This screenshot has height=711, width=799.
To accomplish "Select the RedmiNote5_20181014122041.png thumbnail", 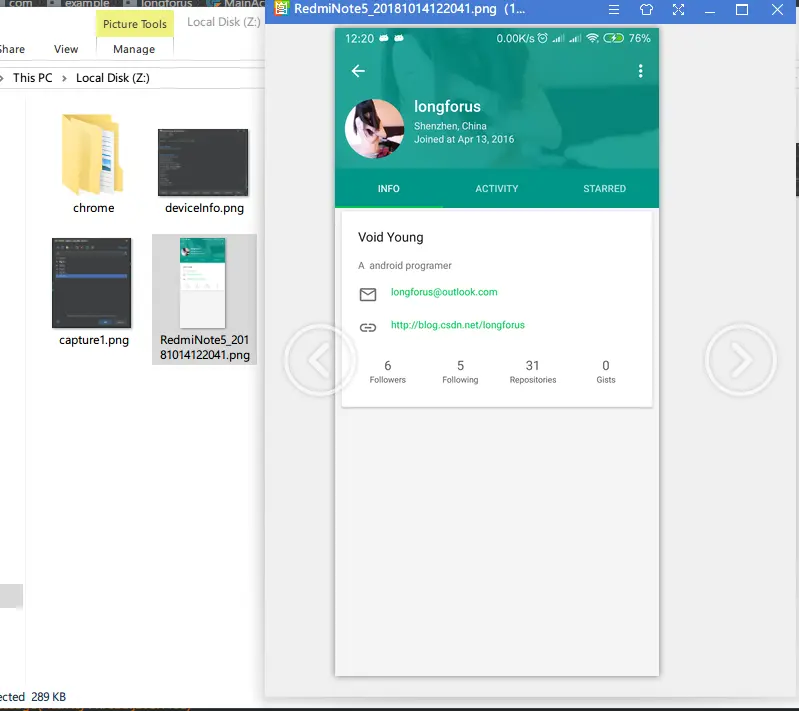I will tap(202, 283).
